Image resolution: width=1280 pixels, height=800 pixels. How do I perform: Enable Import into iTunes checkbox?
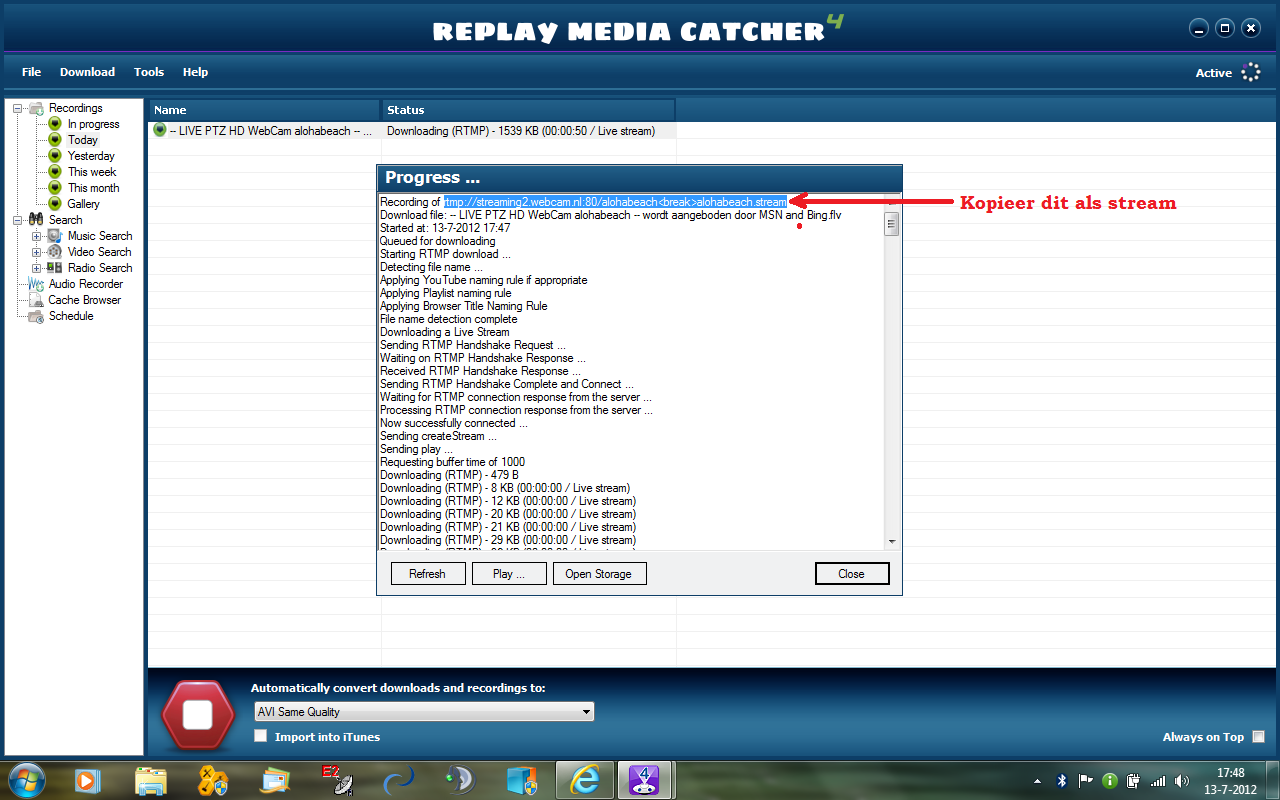260,736
